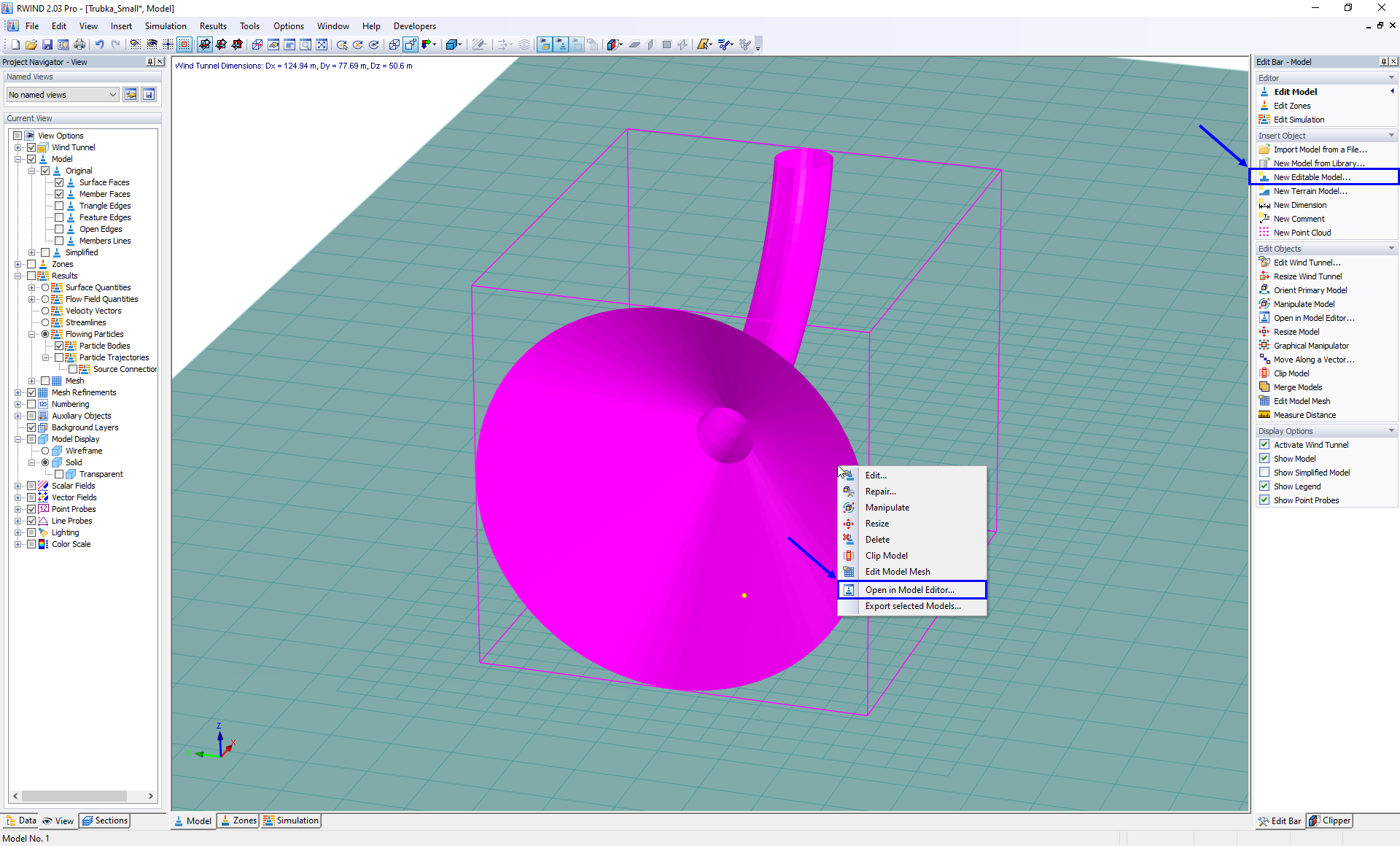Click Open in Model Editor context option
Screen dimensions: 1400x846
909,589
